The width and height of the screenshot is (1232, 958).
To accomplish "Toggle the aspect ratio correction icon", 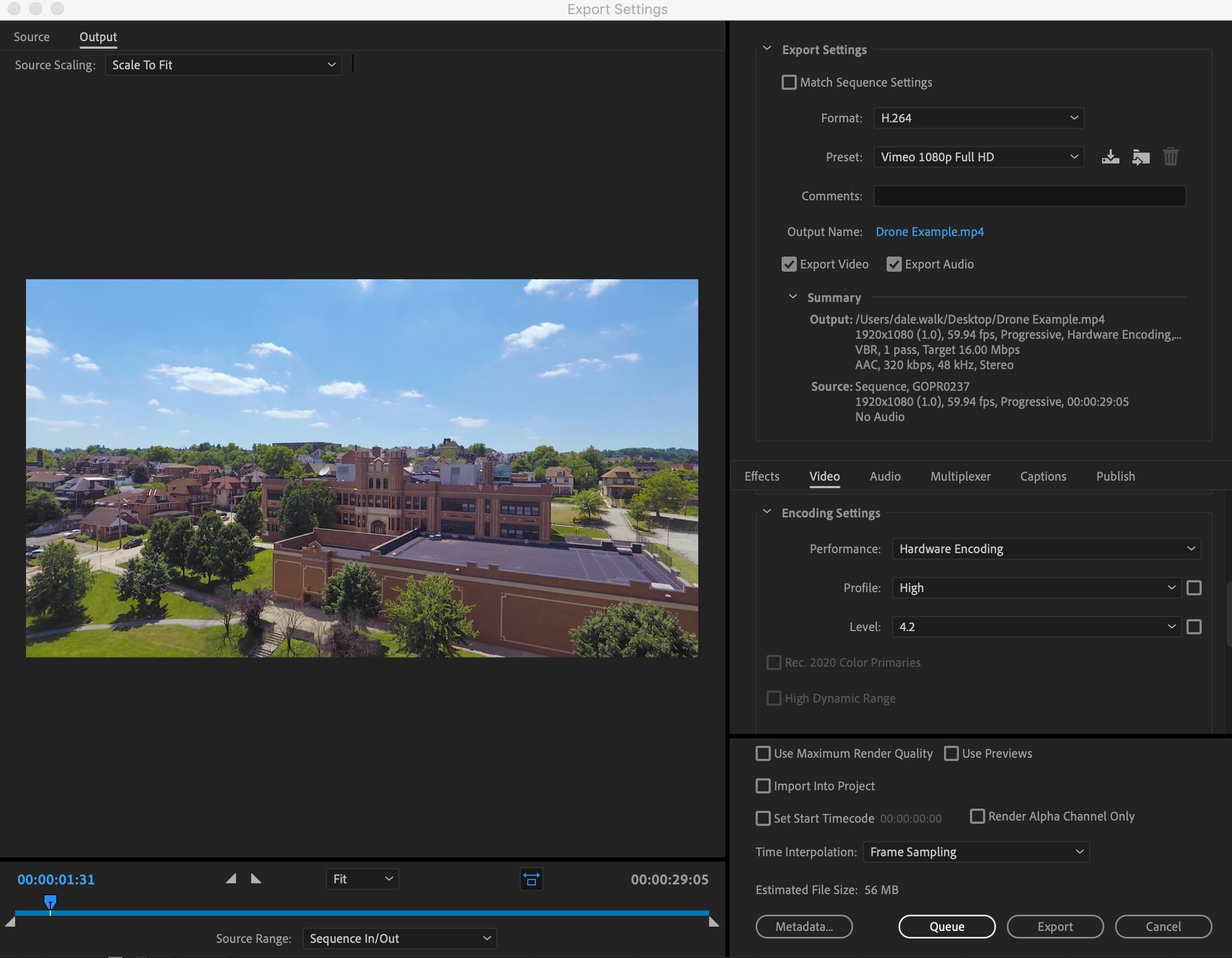I will [531, 879].
